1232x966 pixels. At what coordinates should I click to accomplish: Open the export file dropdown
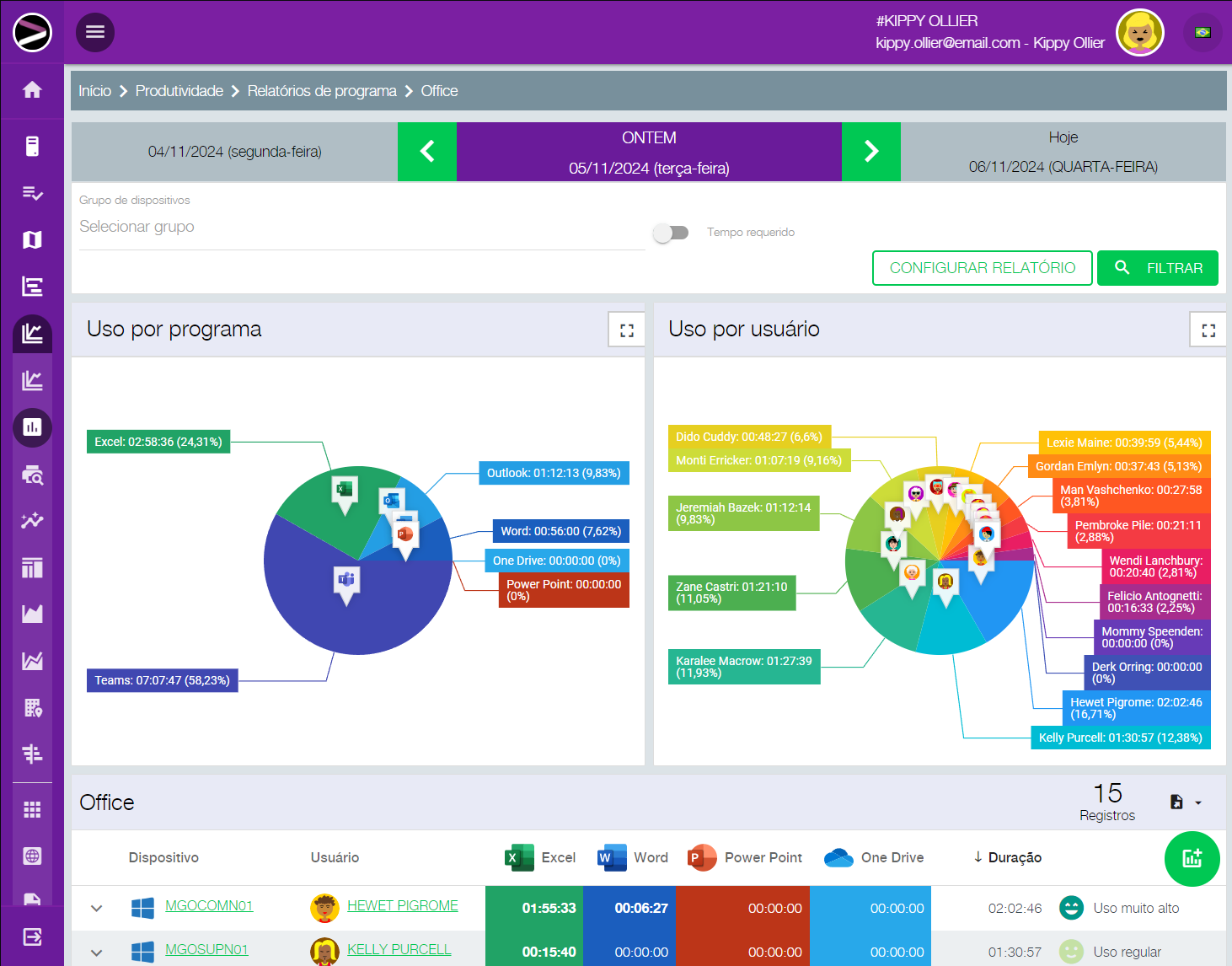coord(1186,802)
